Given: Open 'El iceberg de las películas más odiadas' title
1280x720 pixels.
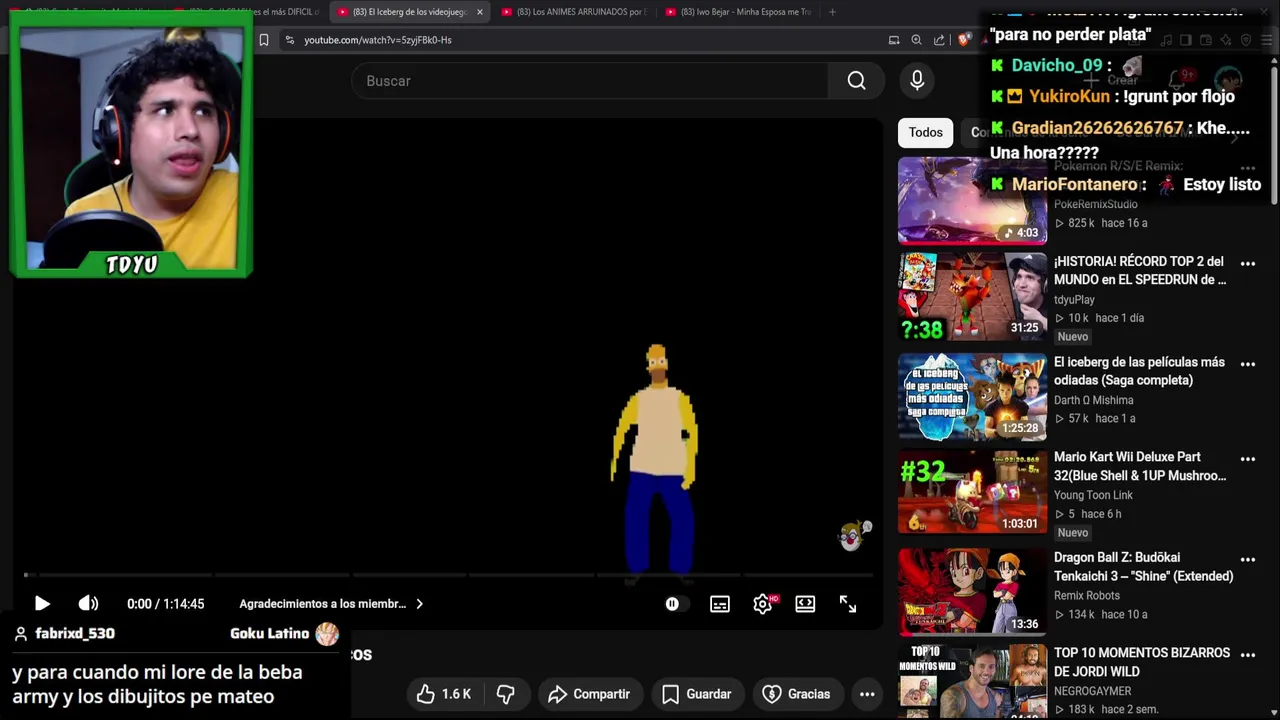Looking at the screenshot, I should (1139, 371).
